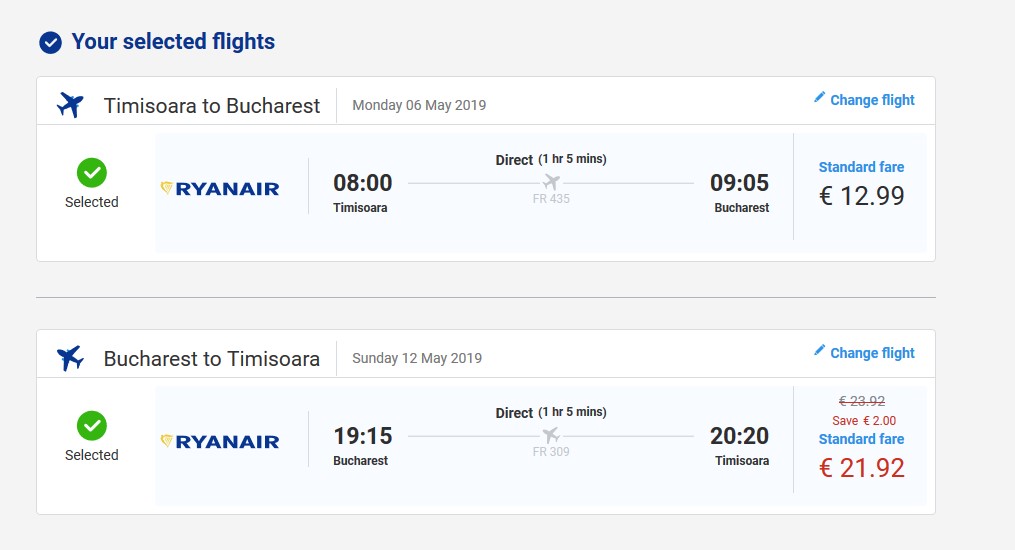Click the Sunday 12 May 2019 date

click(417, 358)
